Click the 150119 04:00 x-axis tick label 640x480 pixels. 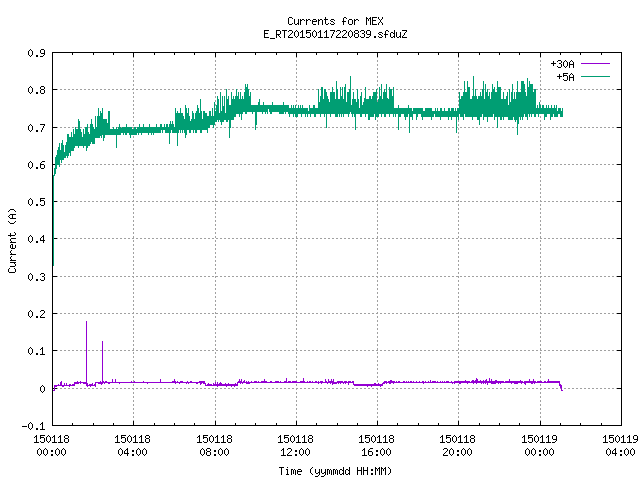pyautogui.click(x=620, y=446)
